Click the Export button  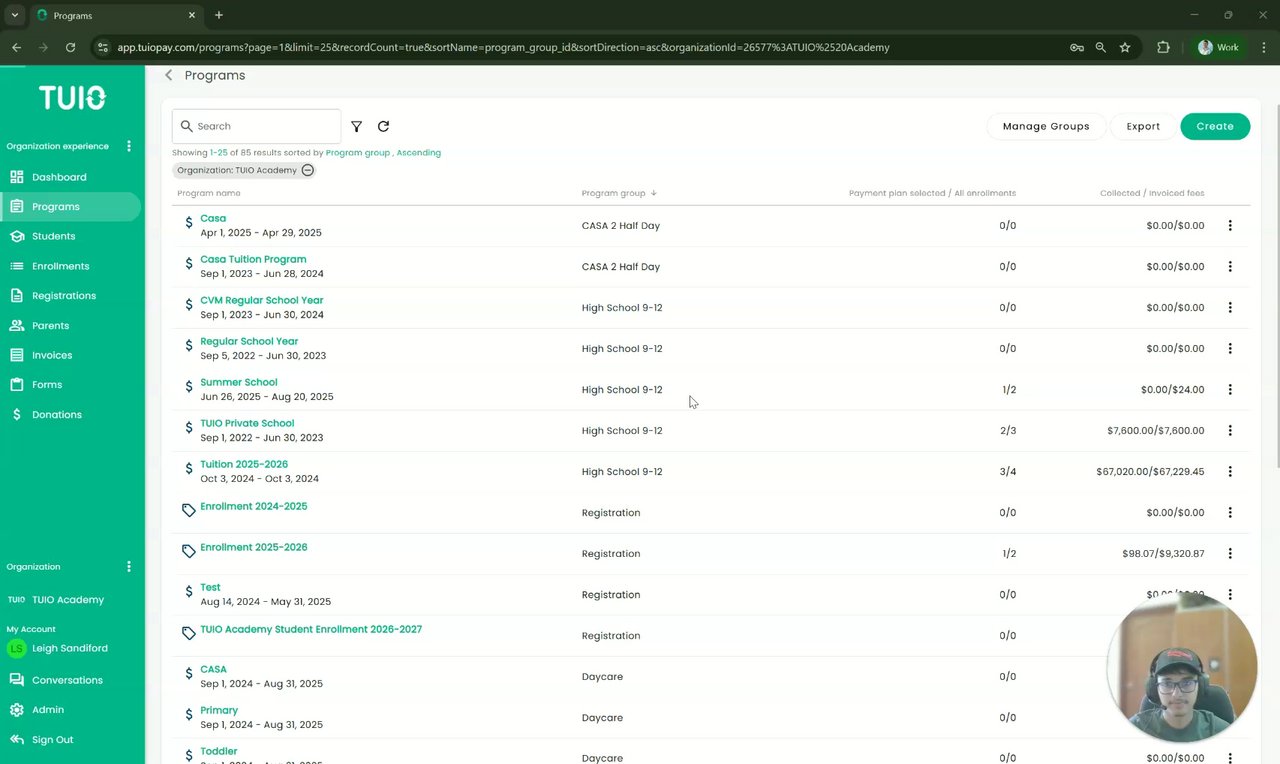coord(1143,127)
